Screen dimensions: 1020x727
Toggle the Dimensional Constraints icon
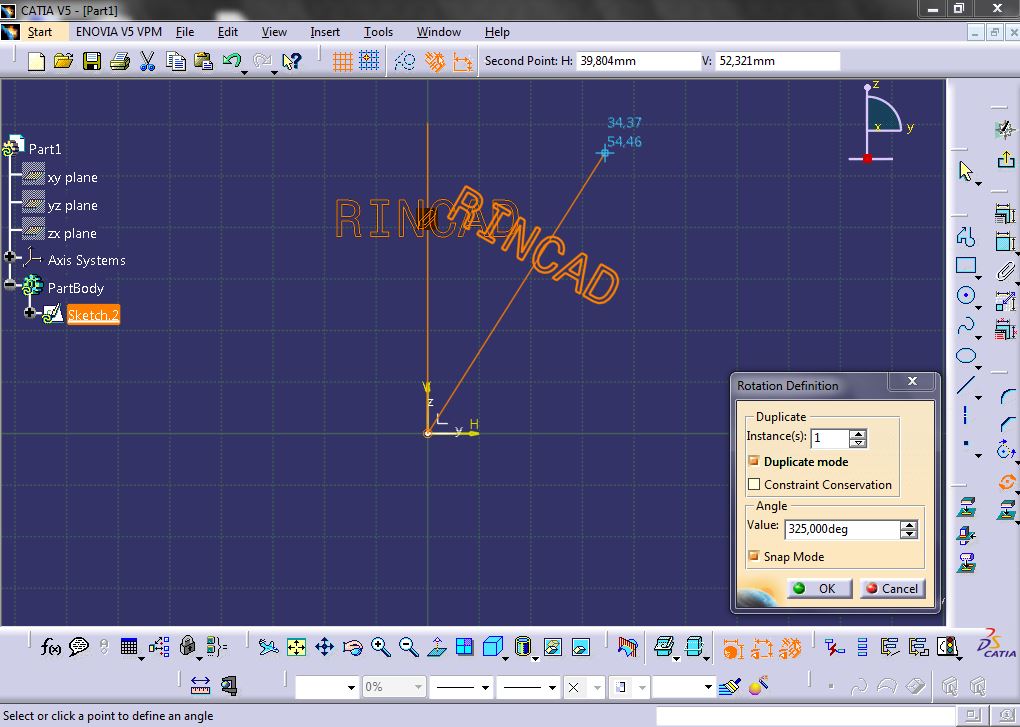pyautogui.click(x=463, y=62)
